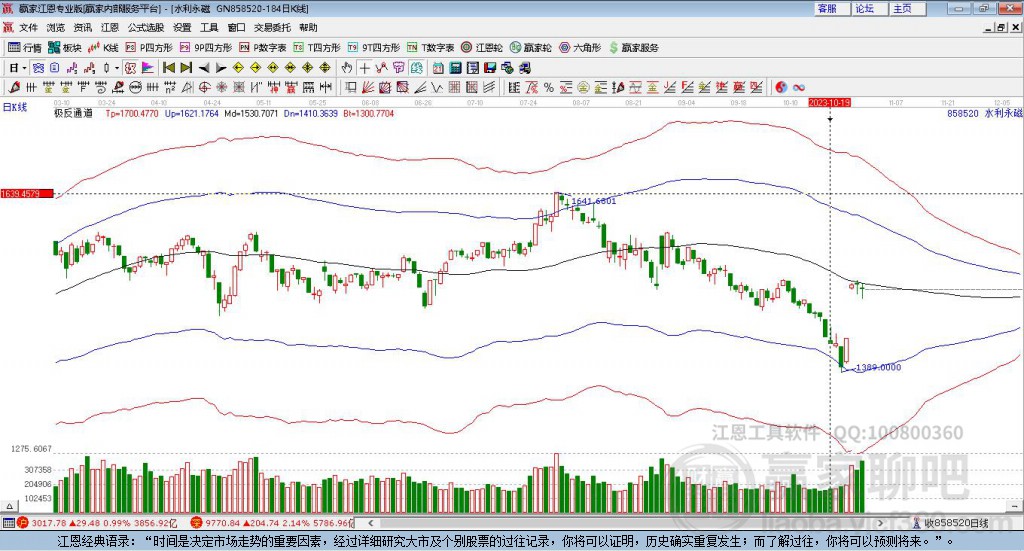Viewport: 1024px width, 551px height.
Task: Click the blue infinity symbol icon
Action: [x=799, y=87]
